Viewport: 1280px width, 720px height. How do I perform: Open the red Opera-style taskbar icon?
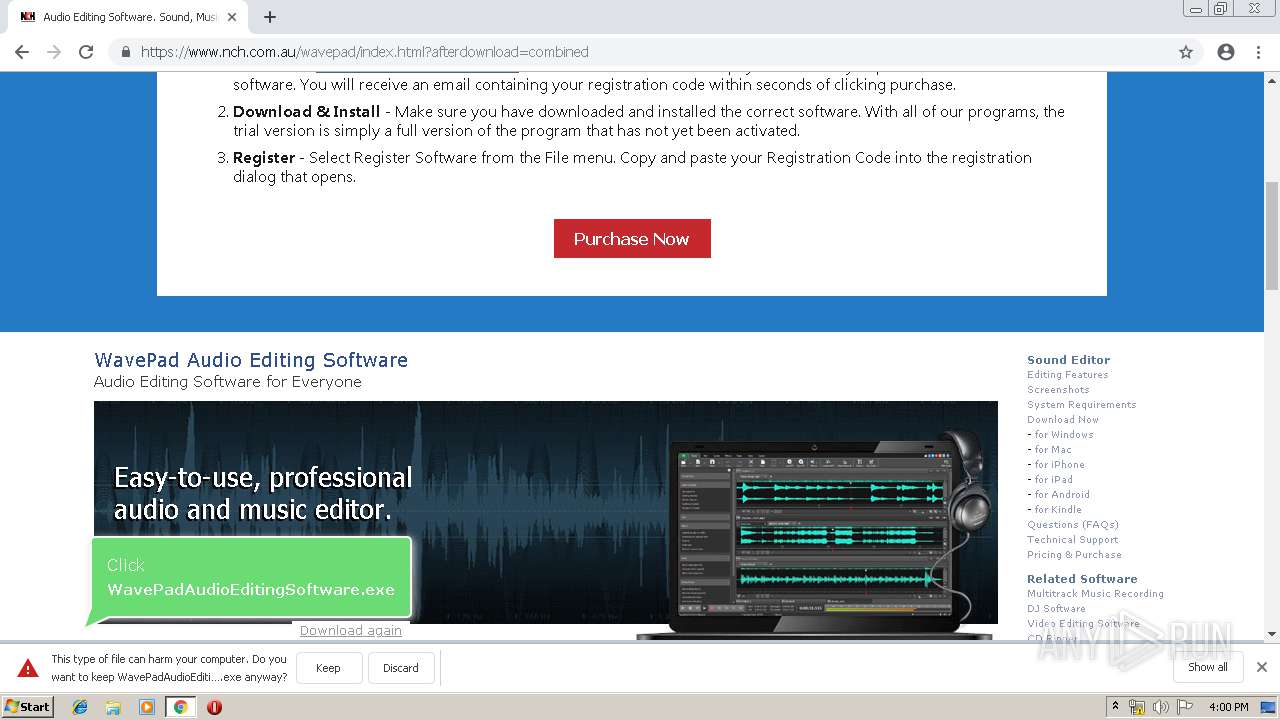tap(214, 707)
